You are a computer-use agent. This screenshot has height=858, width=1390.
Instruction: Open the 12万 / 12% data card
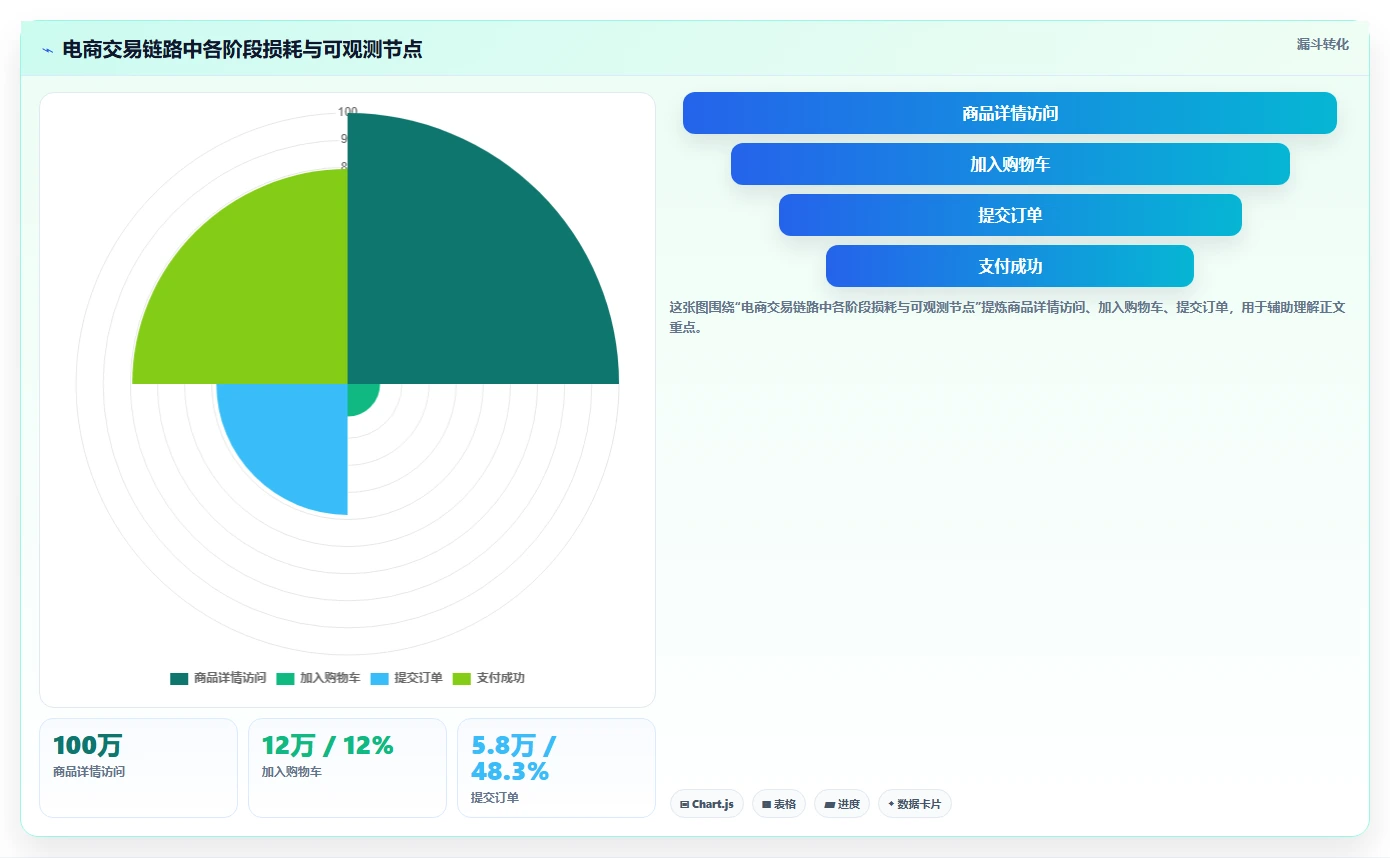347,768
